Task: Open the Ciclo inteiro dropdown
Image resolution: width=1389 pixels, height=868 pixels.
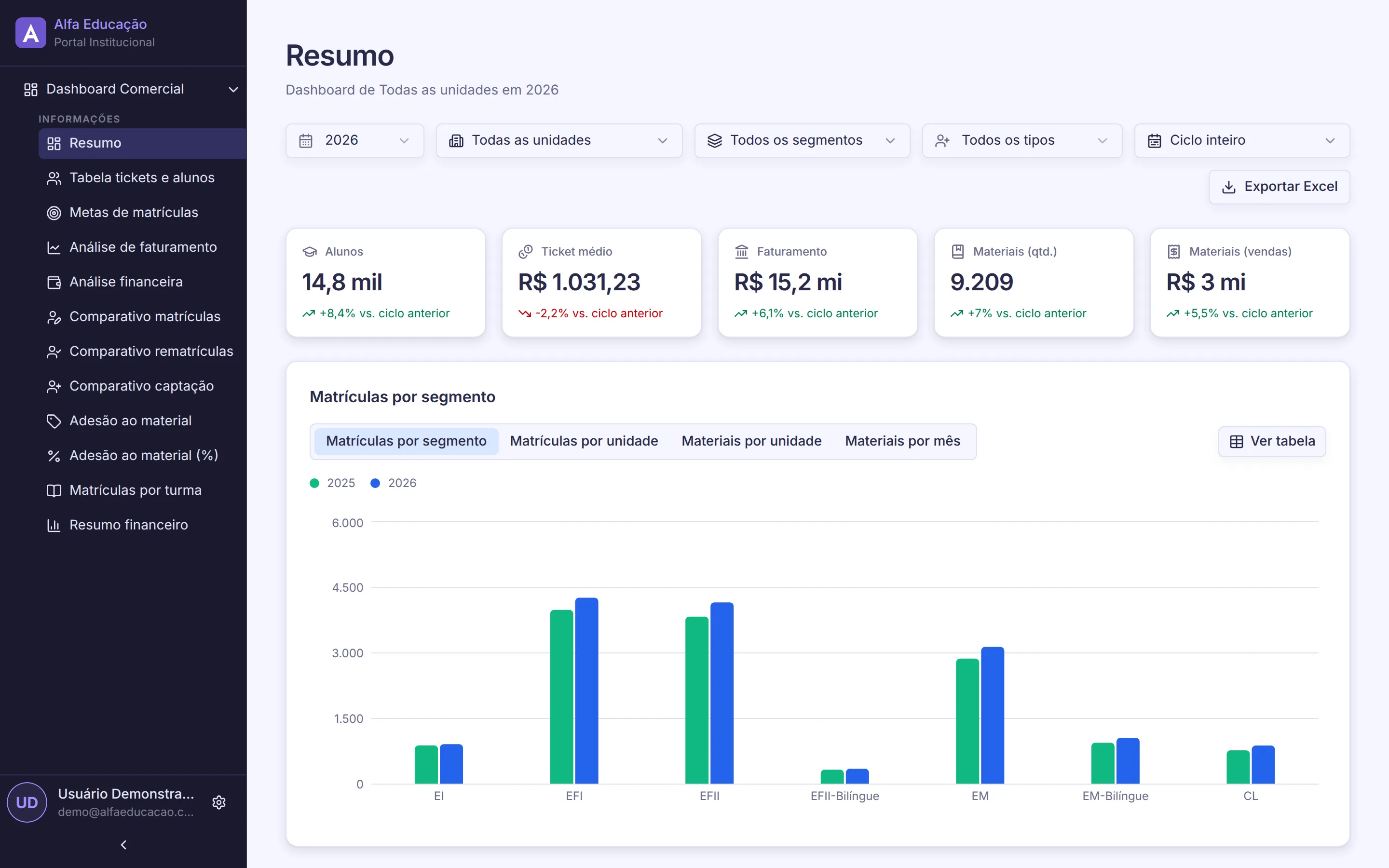Action: click(x=1242, y=141)
